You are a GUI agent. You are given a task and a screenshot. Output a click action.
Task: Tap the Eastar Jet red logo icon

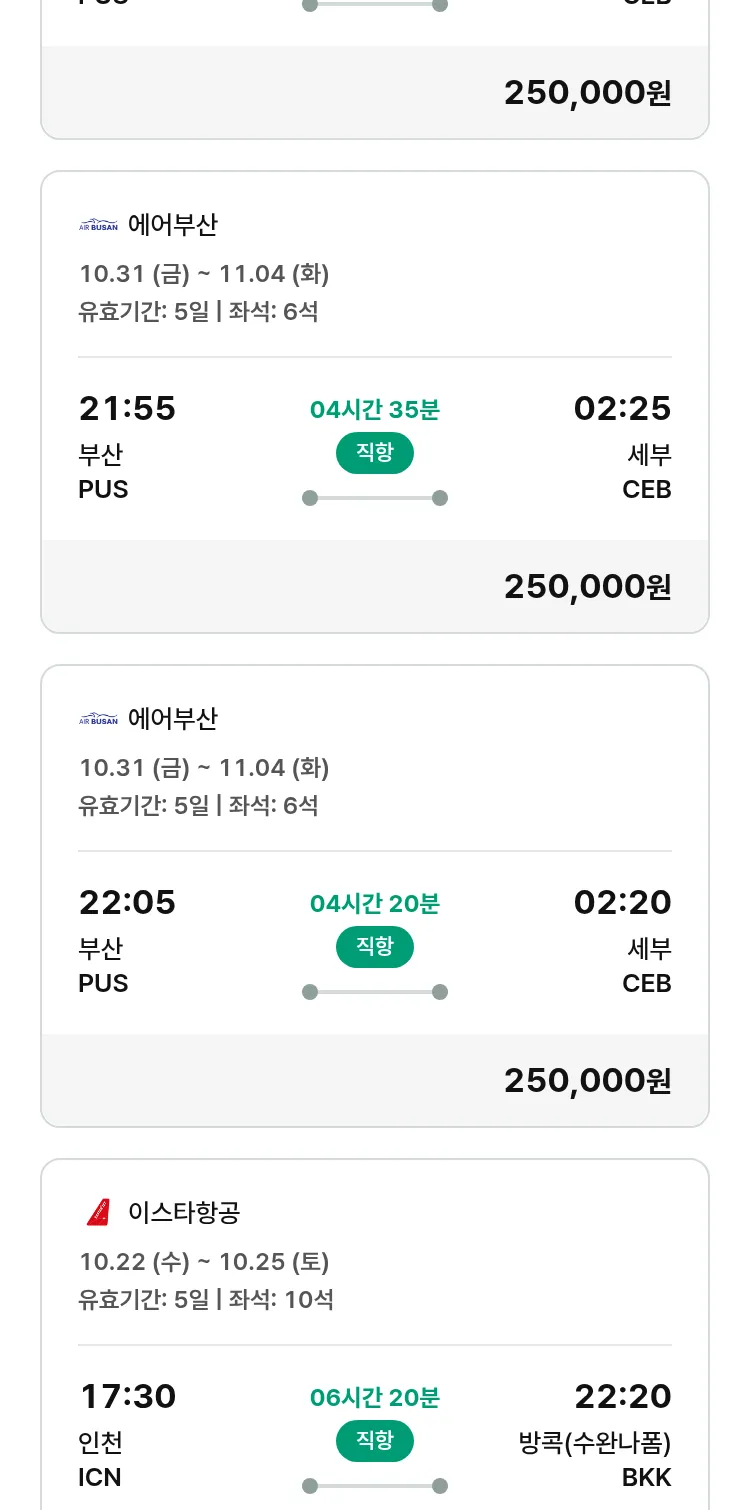(98, 1213)
